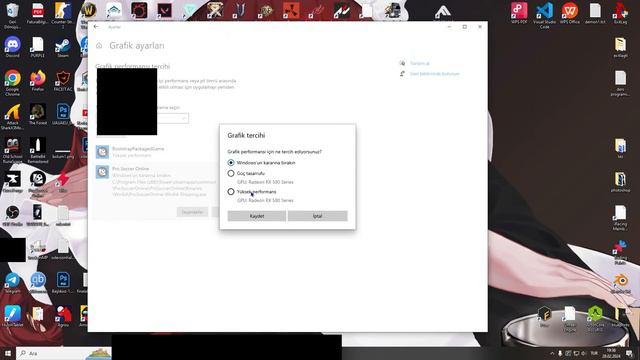Screen dimensions: 640x360
Task: Open the Yardım al link
Action: pos(420,63)
